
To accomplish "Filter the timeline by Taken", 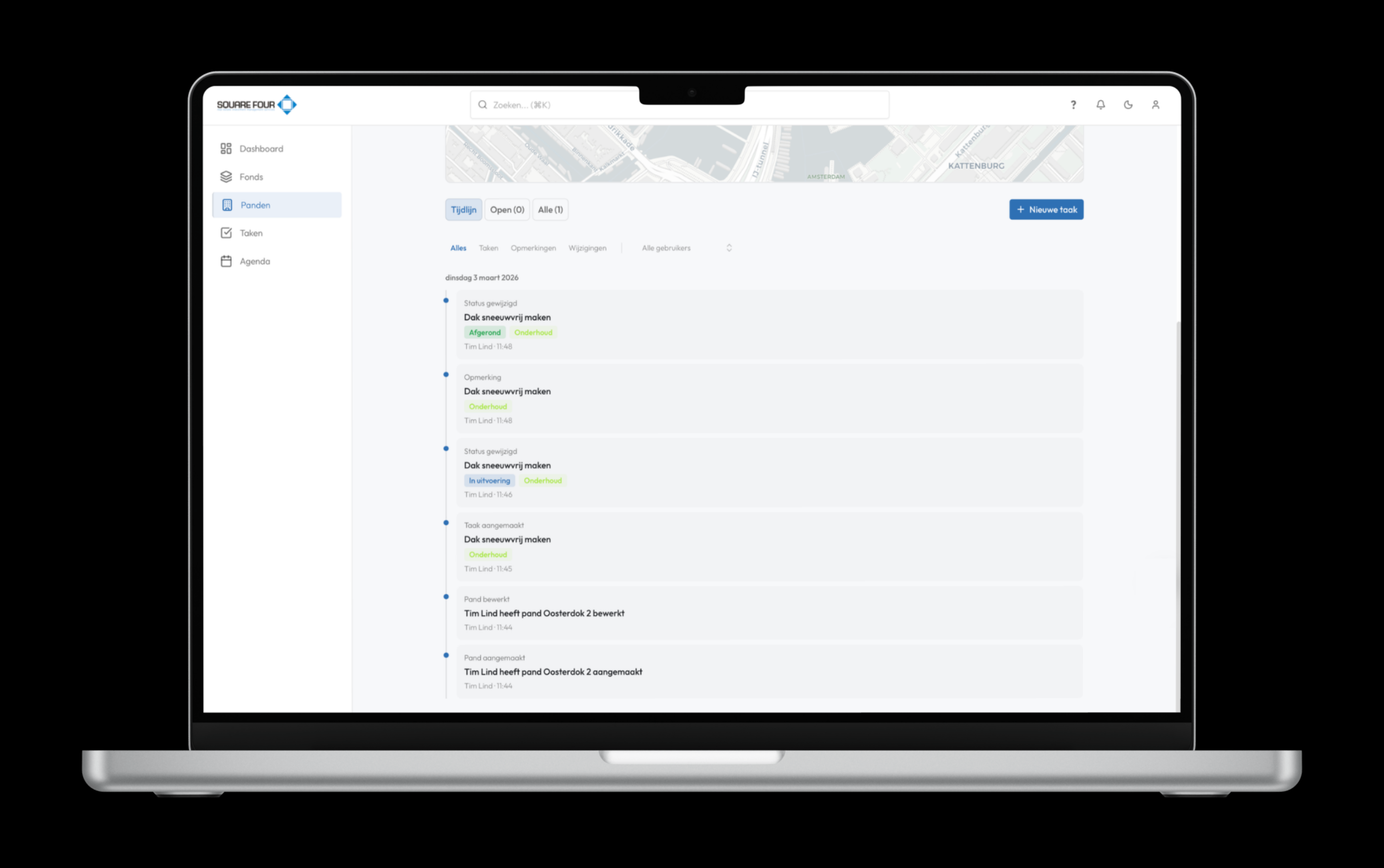I will [489, 248].
